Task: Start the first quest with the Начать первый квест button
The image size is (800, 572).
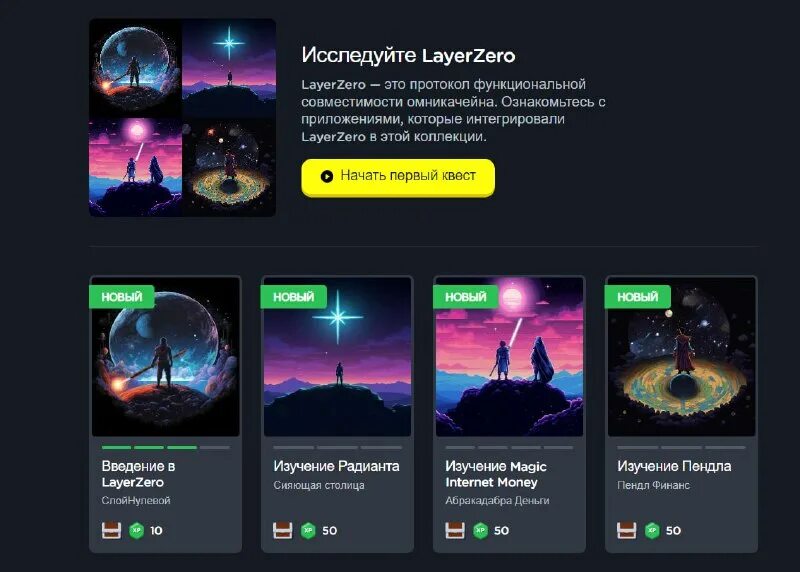Action: [398, 177]
